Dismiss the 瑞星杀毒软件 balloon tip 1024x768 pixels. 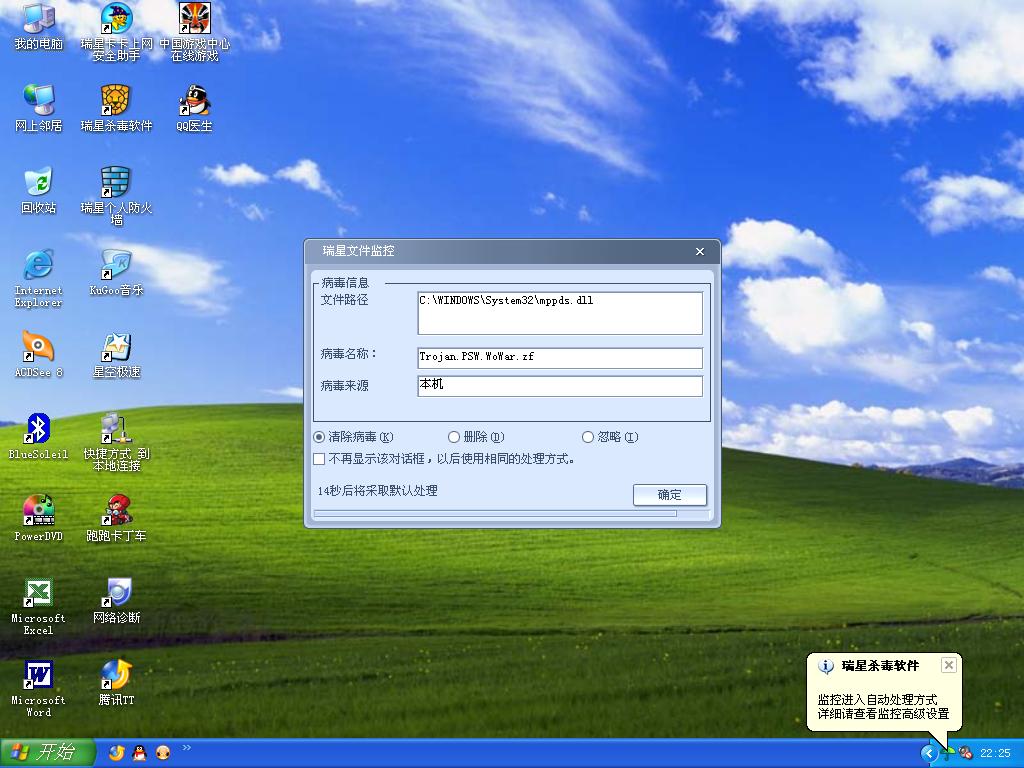pos(949,665)
